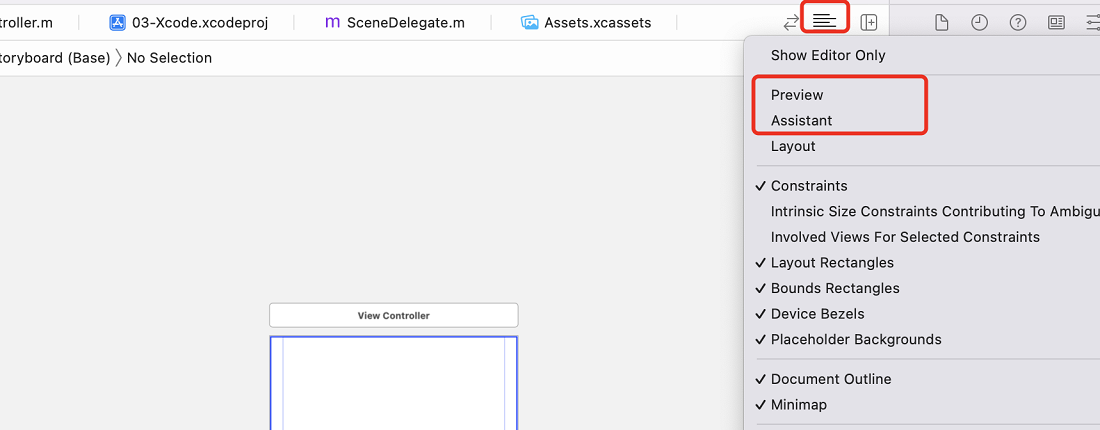This screenshot has height=430, width=1100.
Task: Open the History inspector clock icon
Action: 979,22
